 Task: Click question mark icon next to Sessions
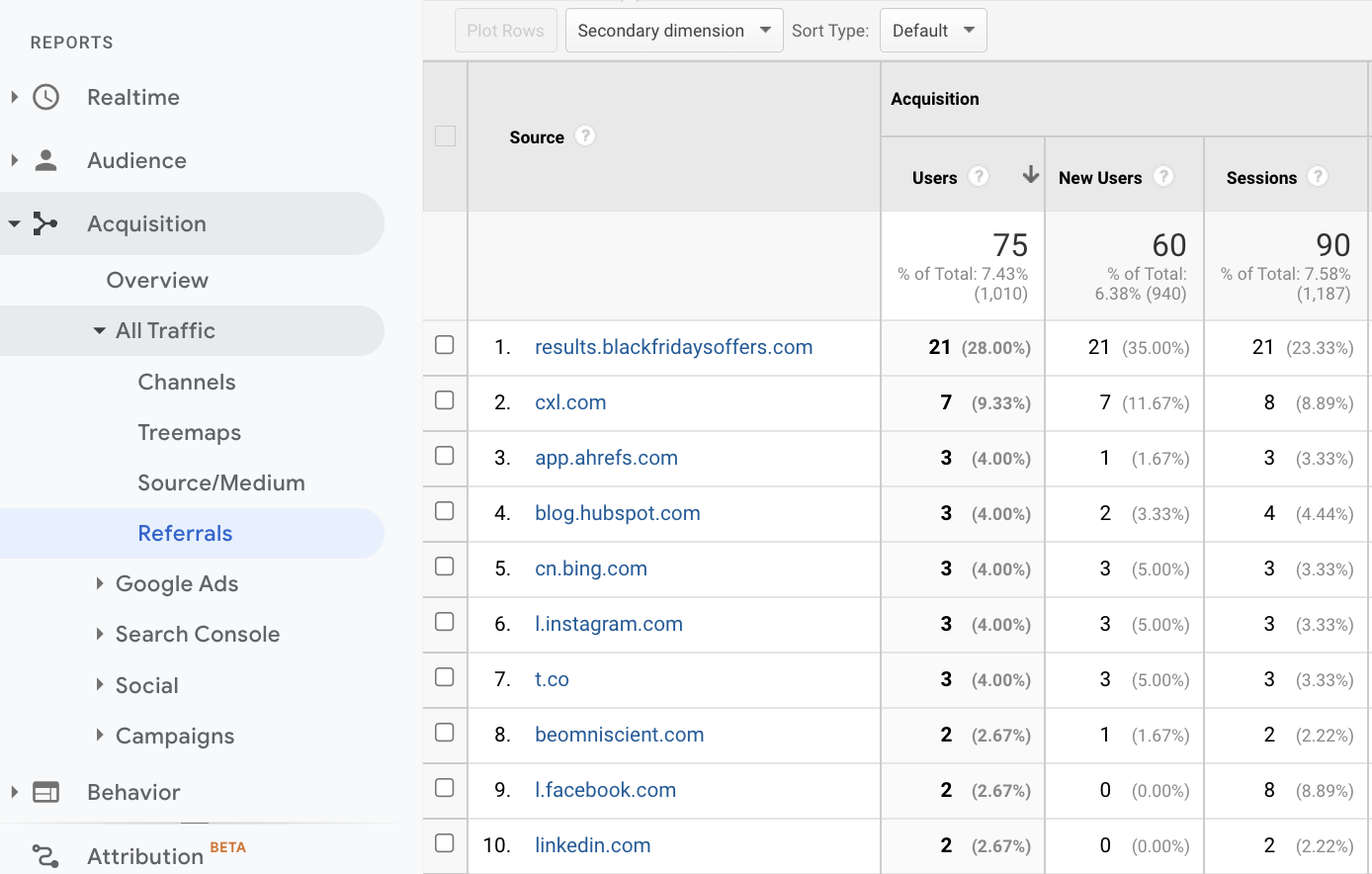(x=1317, y=177)
